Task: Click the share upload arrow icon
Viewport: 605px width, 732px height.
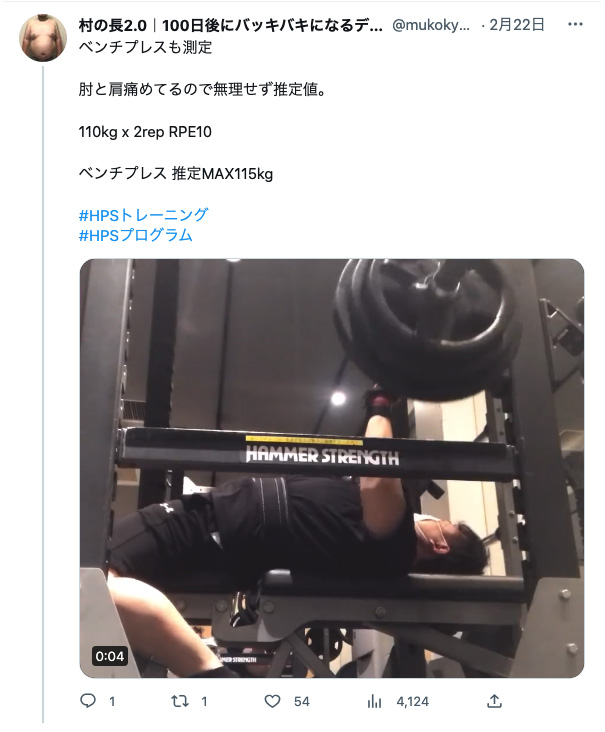Action: pos(494,701)
